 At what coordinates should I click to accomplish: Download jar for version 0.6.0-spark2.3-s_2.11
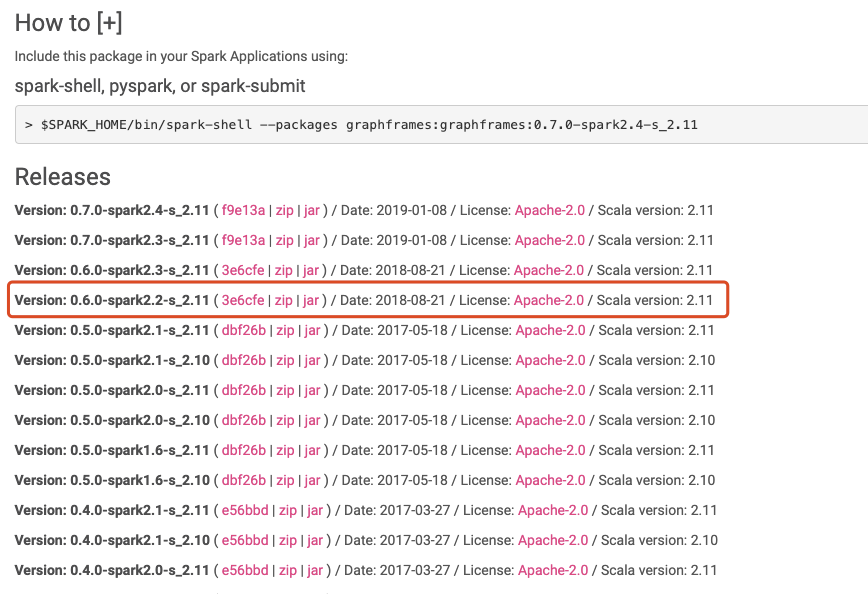[311, 270]
